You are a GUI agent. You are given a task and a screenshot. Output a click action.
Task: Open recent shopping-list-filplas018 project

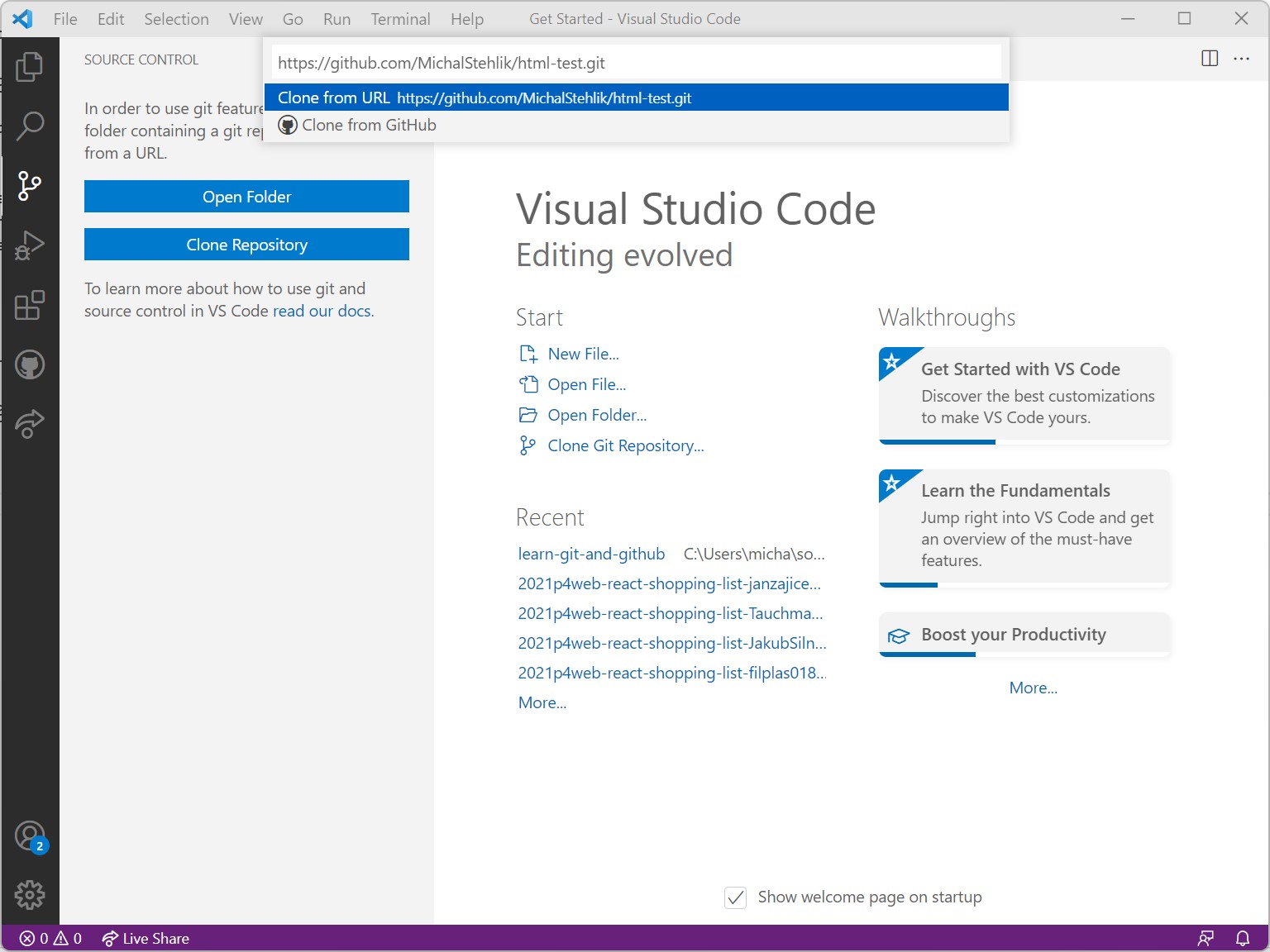pos(672,673)
